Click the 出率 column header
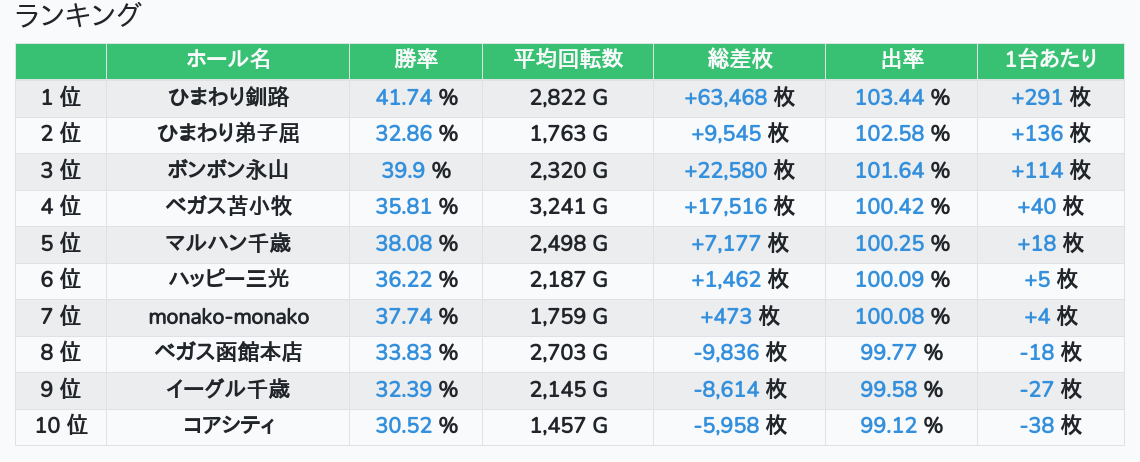The image size is (1140, 462). coord(902,60)
